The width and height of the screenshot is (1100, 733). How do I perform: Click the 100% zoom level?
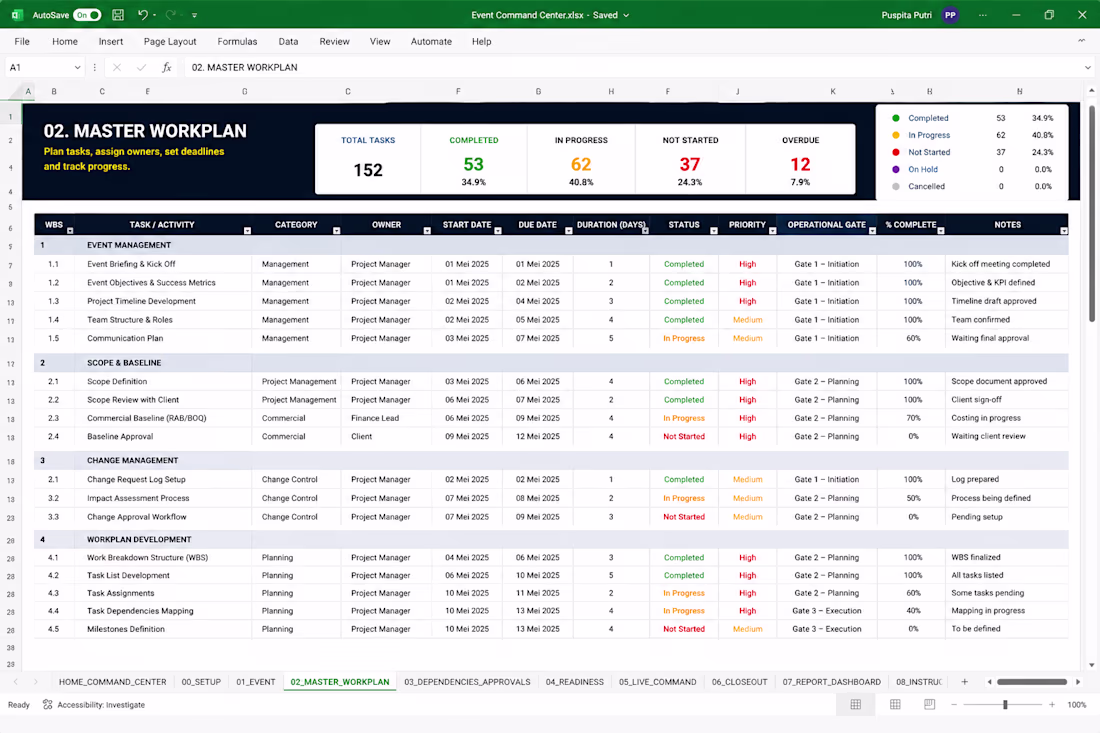(x=1076, y=705)
